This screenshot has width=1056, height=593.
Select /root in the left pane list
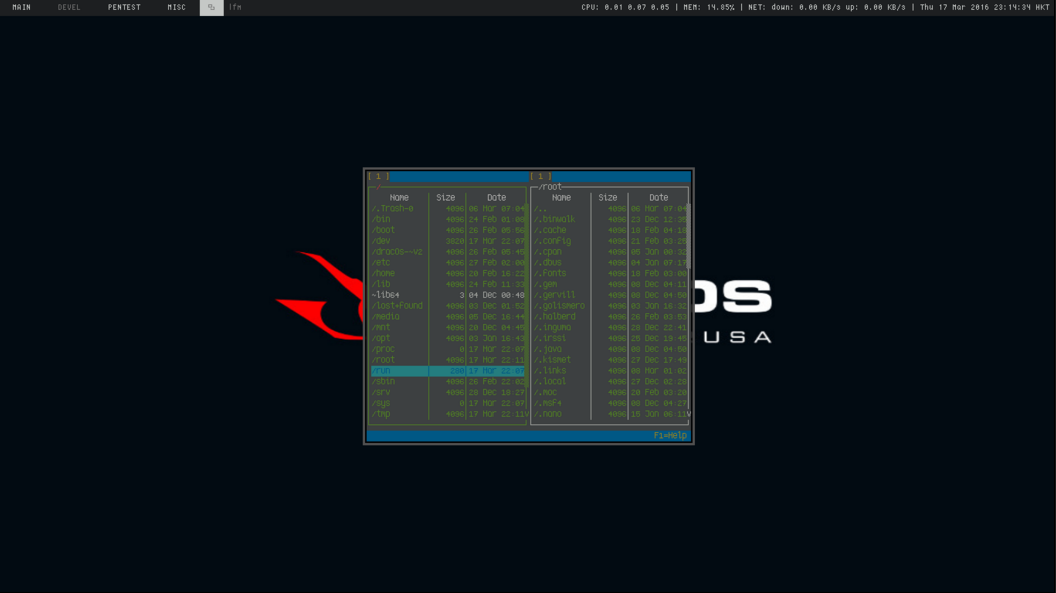click(x=447, y=359)
